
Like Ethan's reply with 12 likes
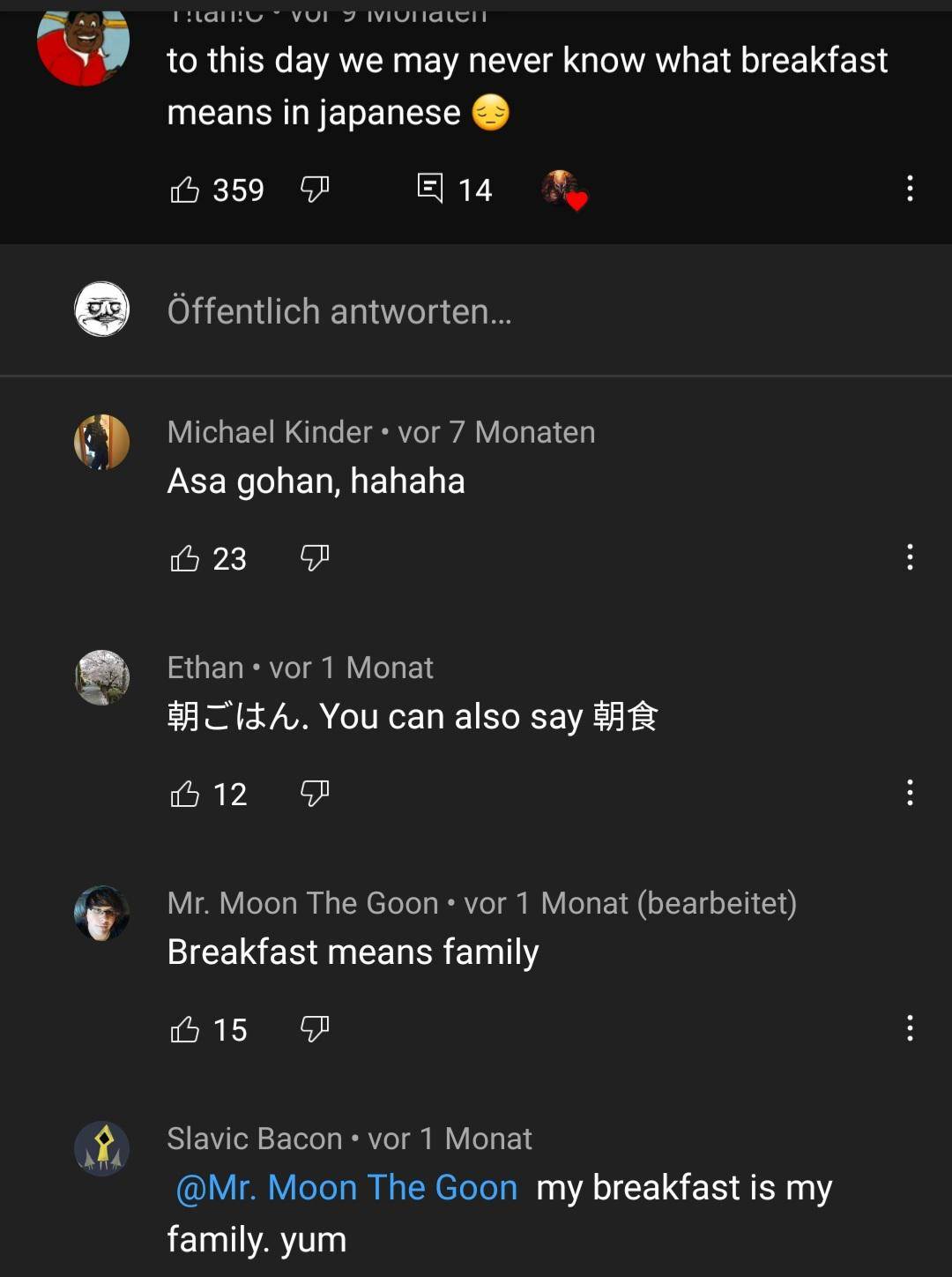coord(185,795)
